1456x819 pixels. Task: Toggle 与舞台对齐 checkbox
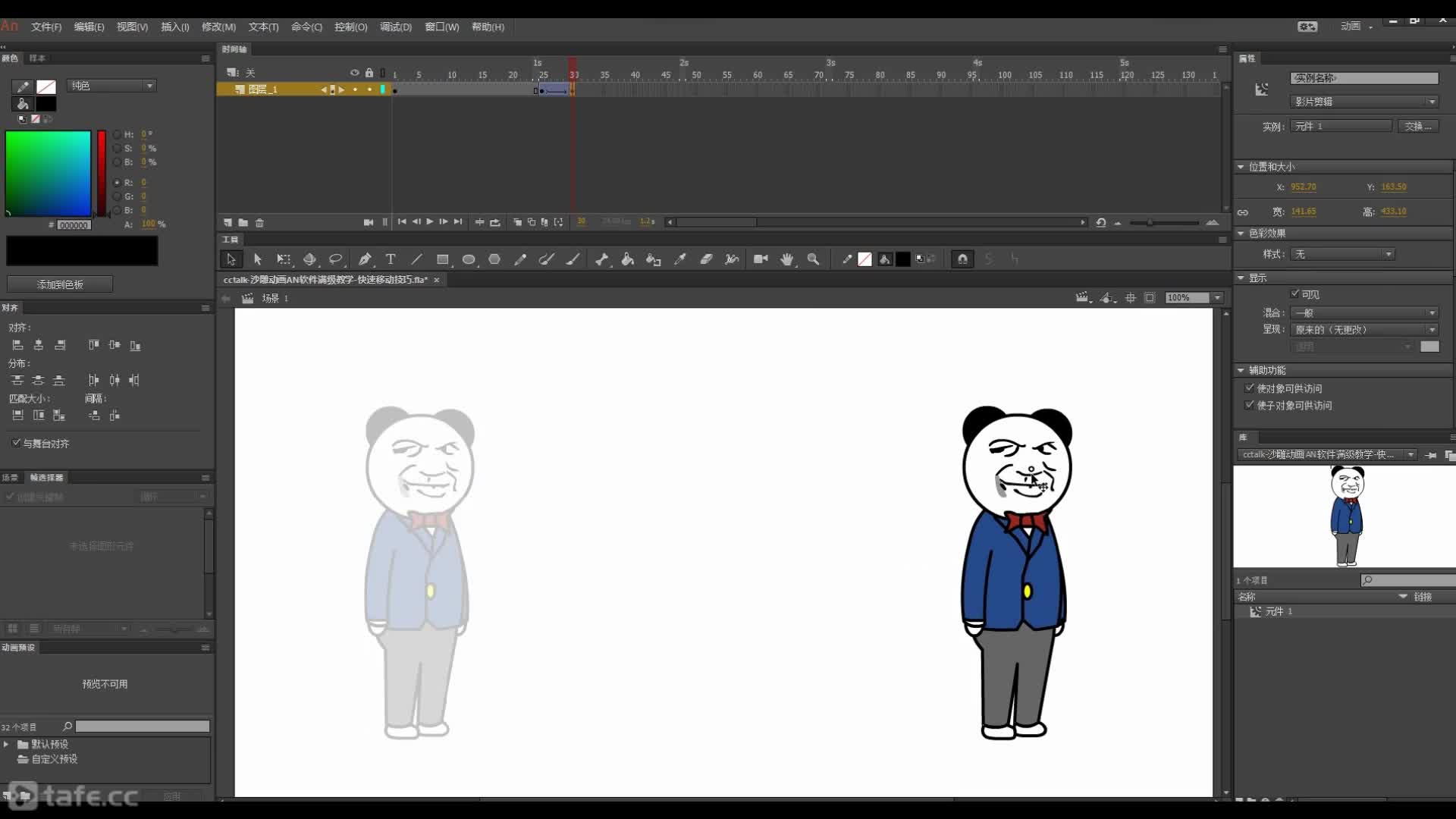click(x=16, y=443)
